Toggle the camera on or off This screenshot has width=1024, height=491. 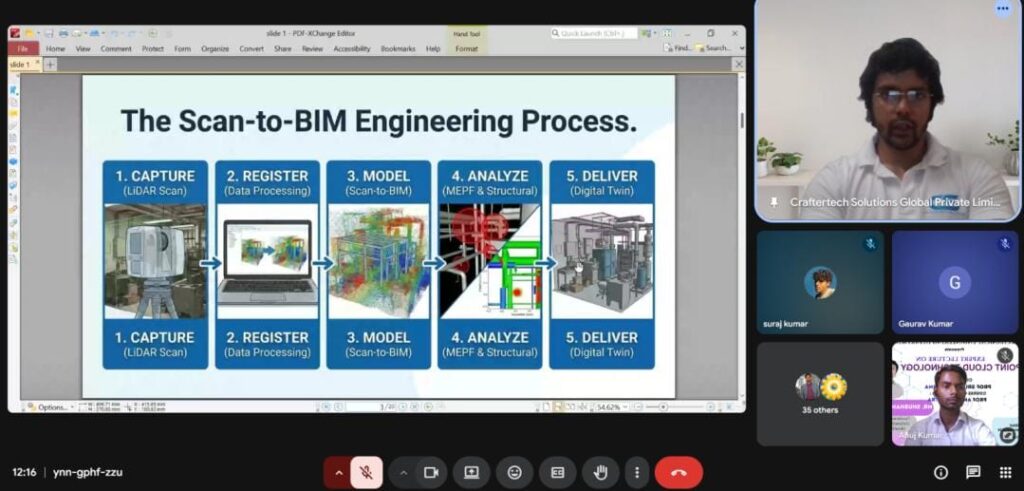tap(432, 472)
